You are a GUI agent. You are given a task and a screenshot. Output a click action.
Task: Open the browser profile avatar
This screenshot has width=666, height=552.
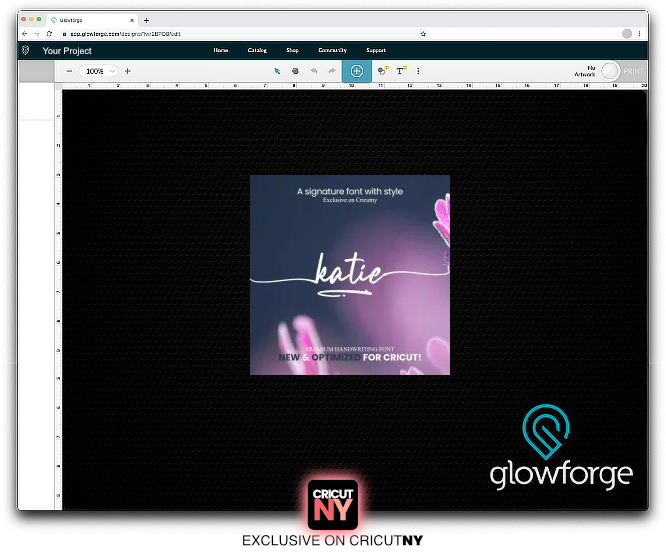(627, 34)
